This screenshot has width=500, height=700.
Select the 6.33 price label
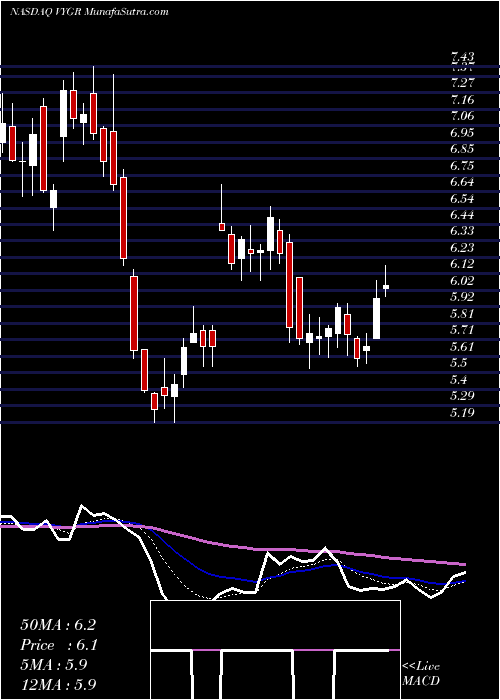[x=462, y=231]
